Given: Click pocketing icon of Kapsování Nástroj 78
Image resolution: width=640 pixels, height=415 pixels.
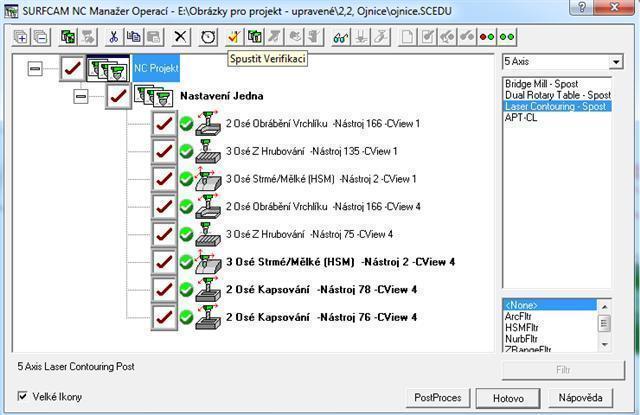Looking at the screenshot, I should (x=208, y=290).
